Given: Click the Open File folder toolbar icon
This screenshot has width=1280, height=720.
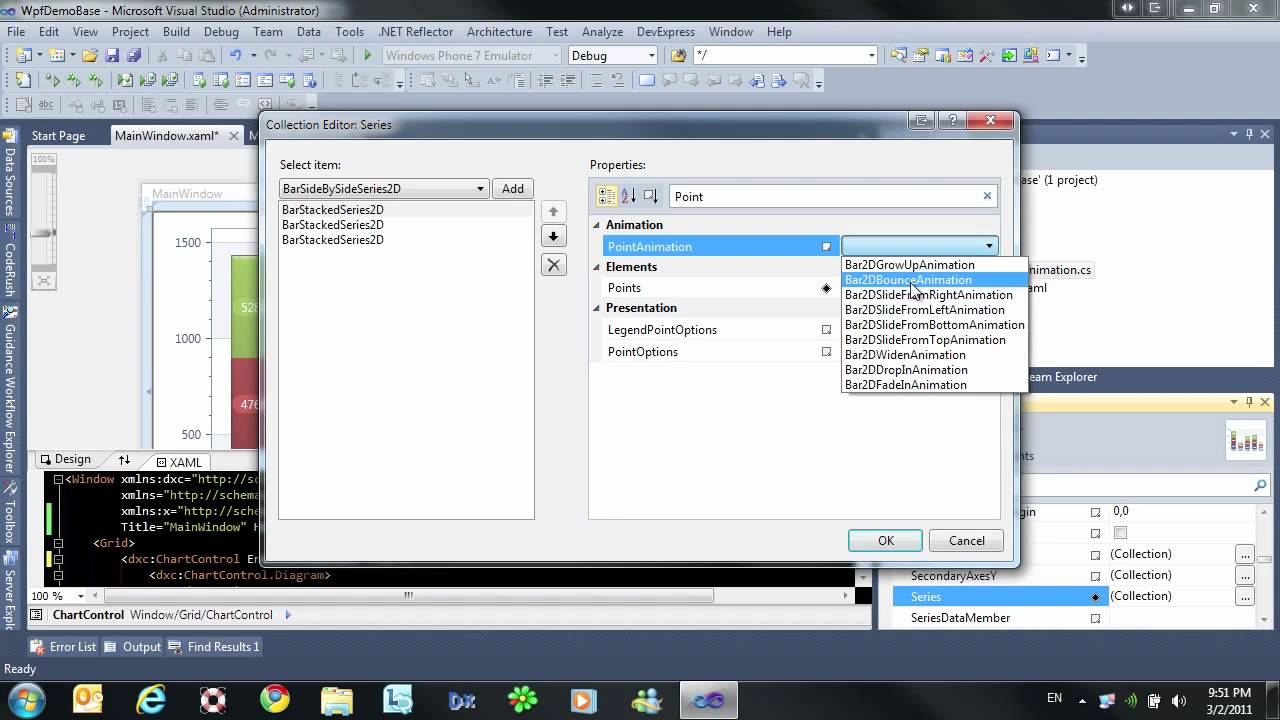Looking at the screenshot, I should click(x=90, y=56).
